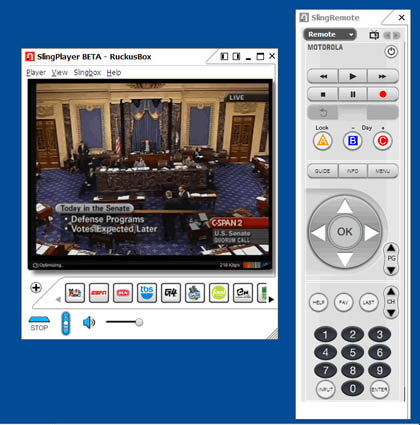The height and width of the screenshot is (425, 420).
Task: Click the instant replay button on the remote
Action: 323,113
